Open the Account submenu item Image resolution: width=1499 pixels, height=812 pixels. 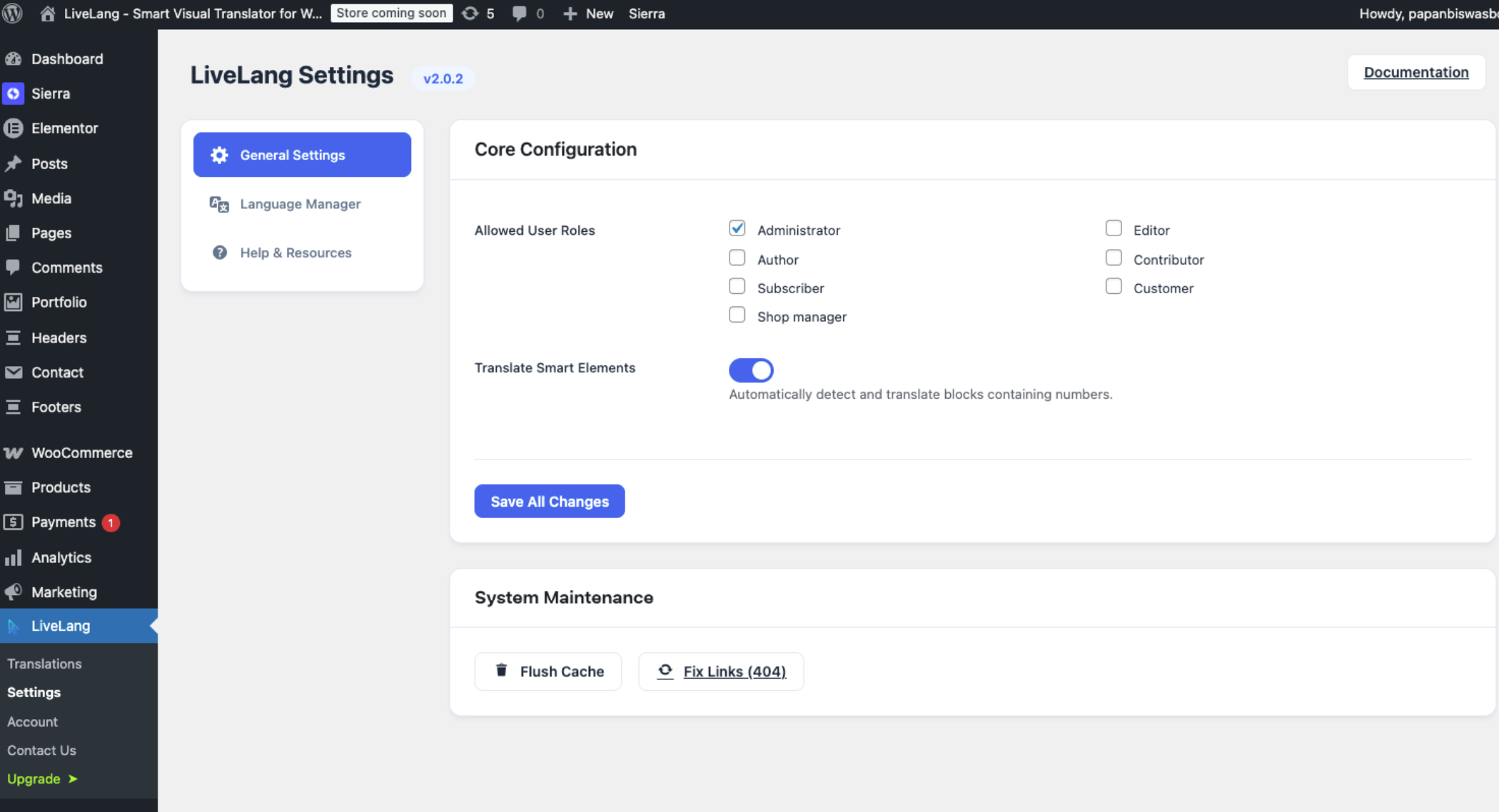pos(32,721)
